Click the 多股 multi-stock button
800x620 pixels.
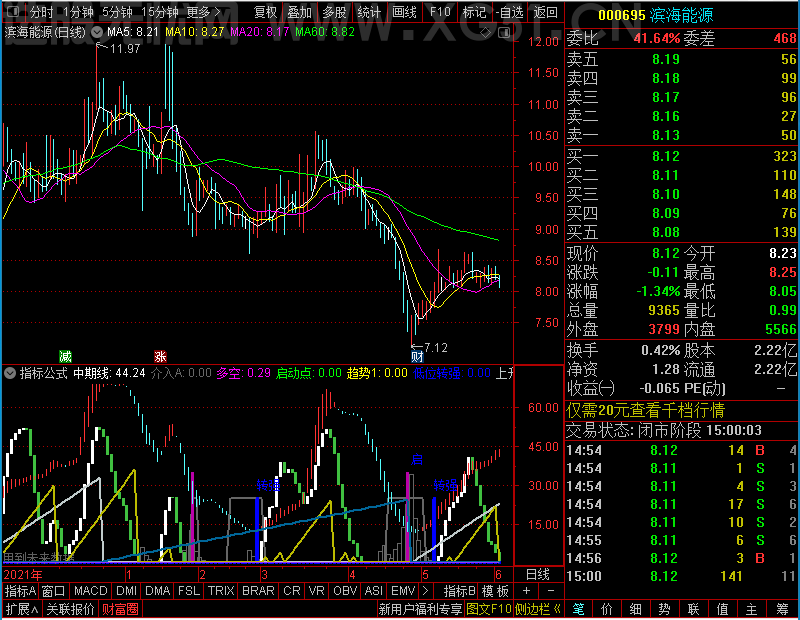point(334,12)
